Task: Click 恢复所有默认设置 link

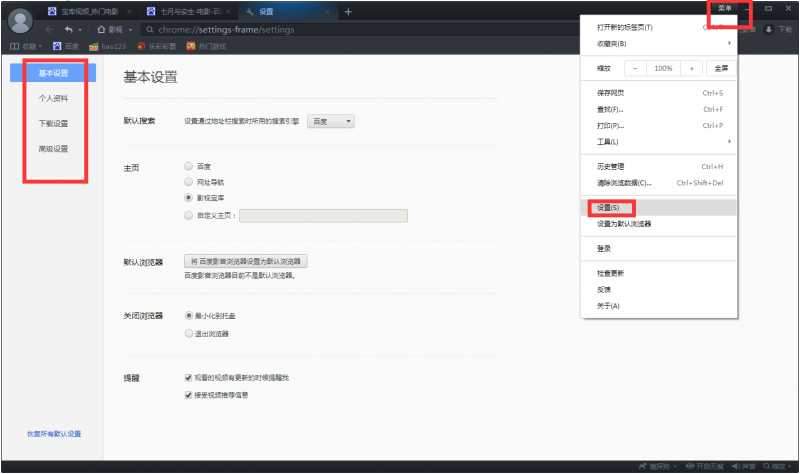Action: [x=54, y=434]
